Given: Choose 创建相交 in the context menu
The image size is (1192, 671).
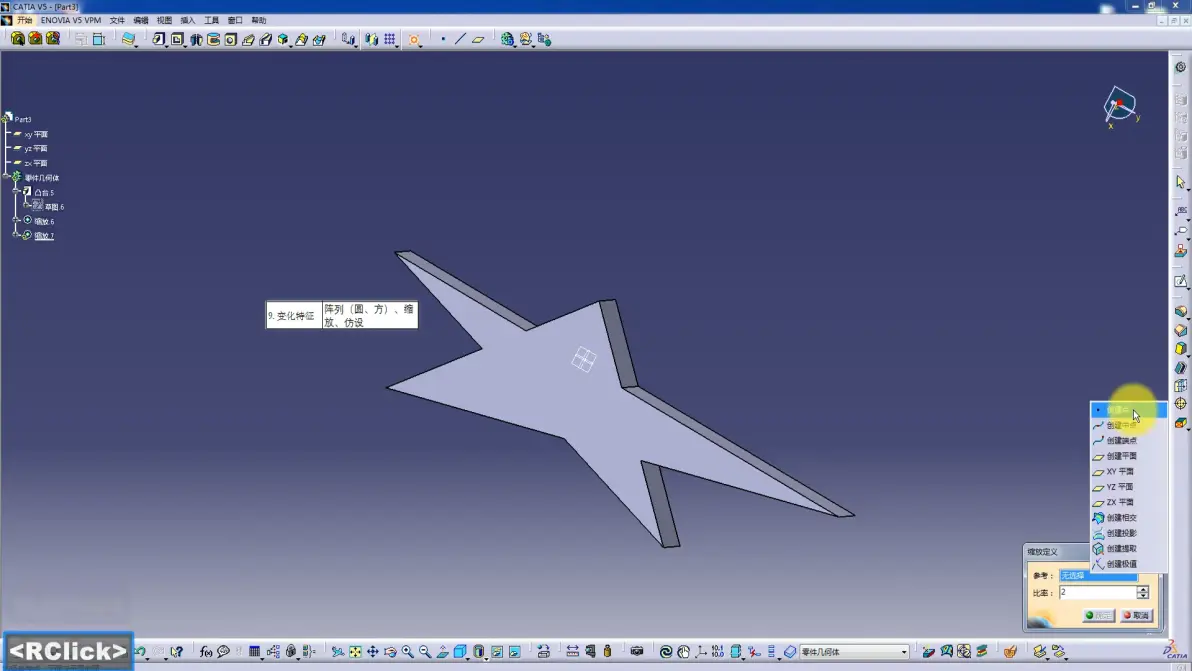Looking at the screenshot, I should [x=1128, y=517].
